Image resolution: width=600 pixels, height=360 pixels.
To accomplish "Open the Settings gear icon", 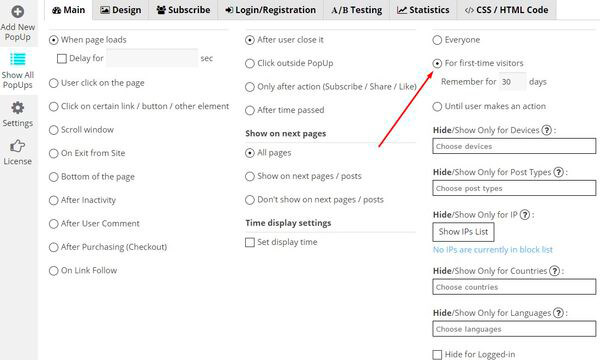I will point(18,108).
